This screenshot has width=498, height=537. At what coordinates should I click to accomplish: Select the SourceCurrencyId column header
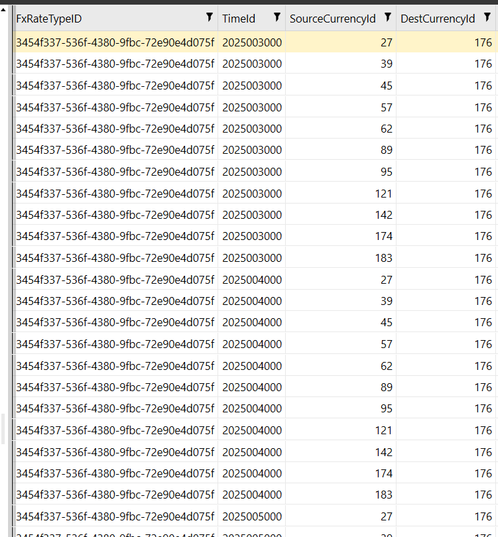point(333,18)
